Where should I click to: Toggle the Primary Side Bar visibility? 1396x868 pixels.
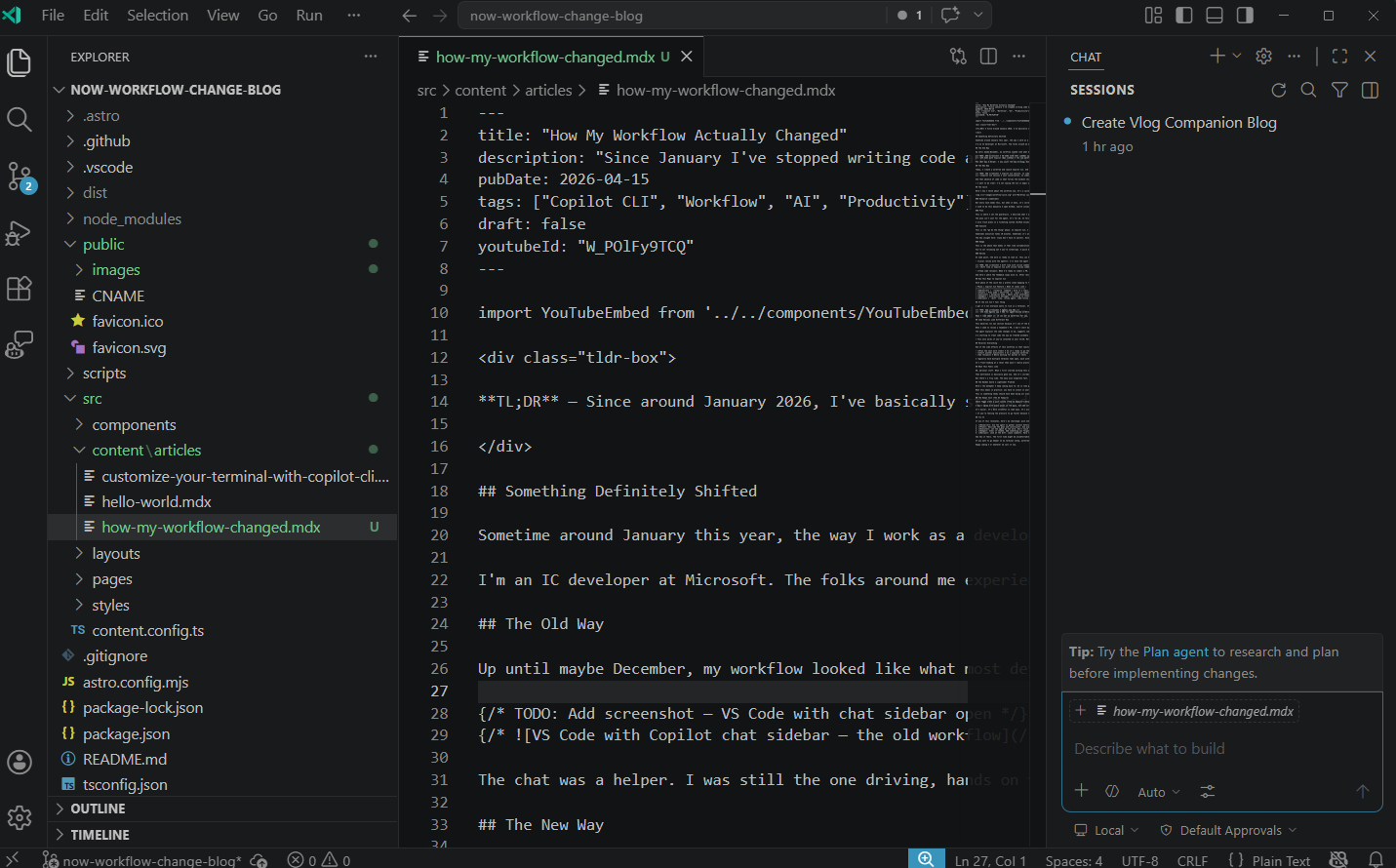click(x=1184, y=16)
